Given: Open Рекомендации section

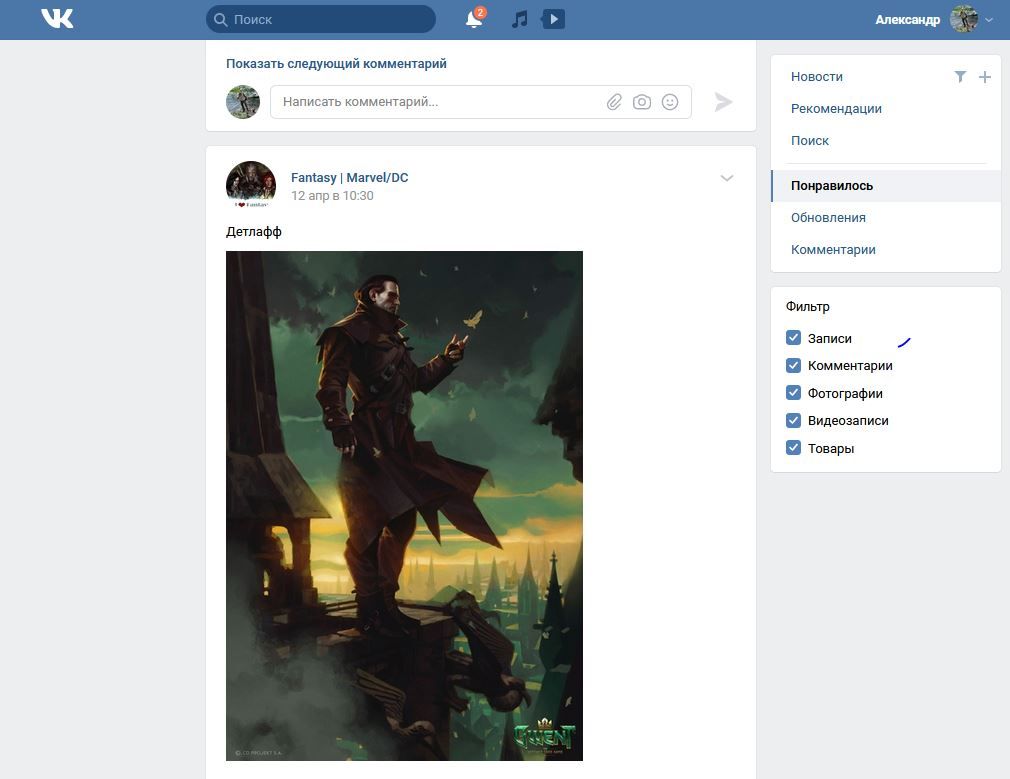Looking at the screenshot, I should [836, 109].
